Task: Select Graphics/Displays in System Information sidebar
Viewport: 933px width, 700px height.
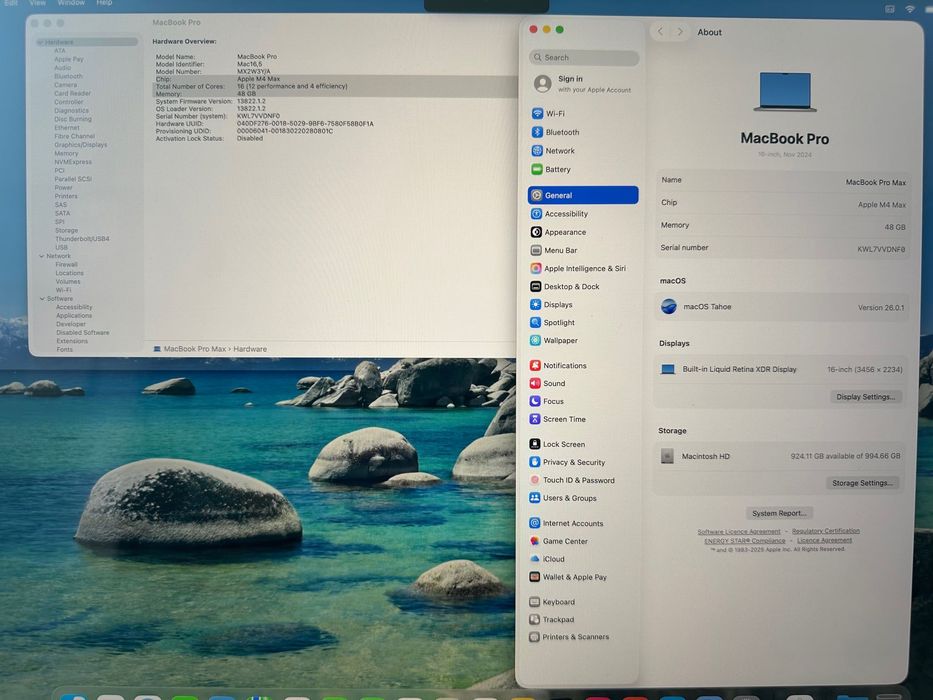Action: click(81, 145)
